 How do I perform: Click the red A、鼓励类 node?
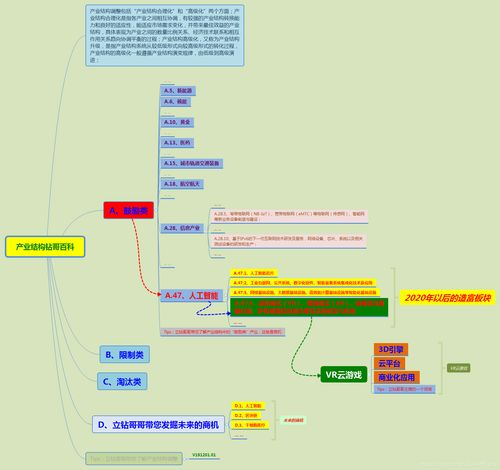[x=129, y=210]
